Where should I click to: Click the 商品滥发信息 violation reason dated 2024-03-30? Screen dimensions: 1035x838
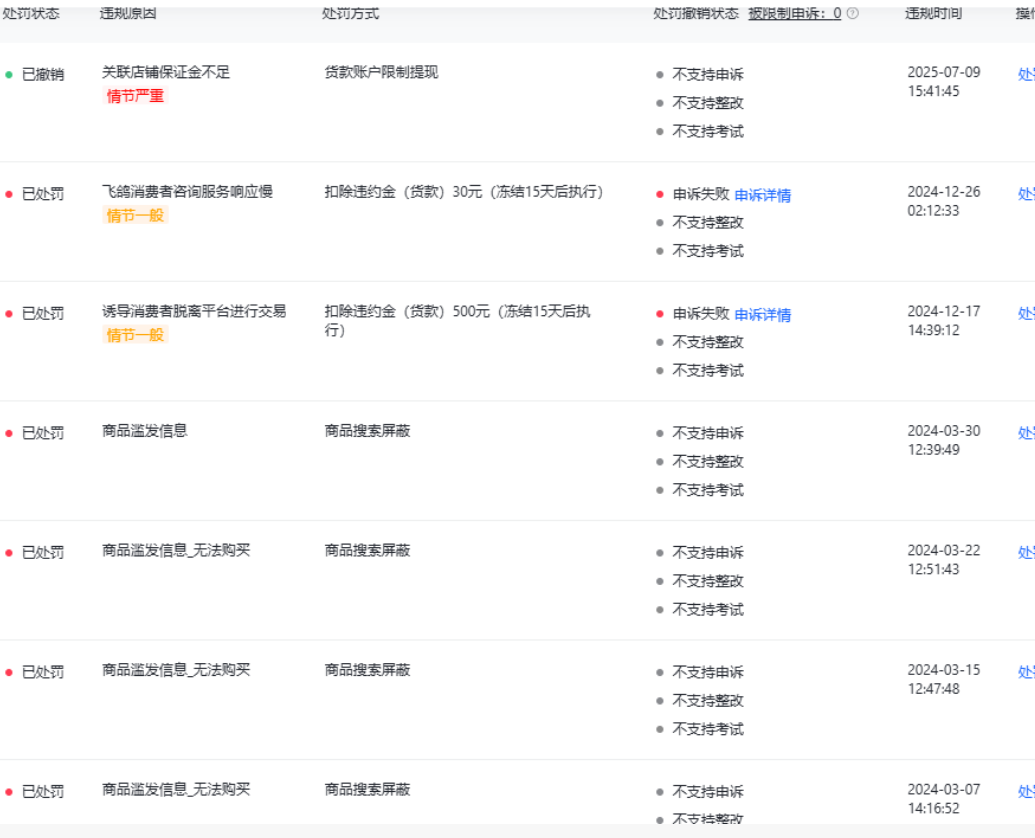point(144,431)
